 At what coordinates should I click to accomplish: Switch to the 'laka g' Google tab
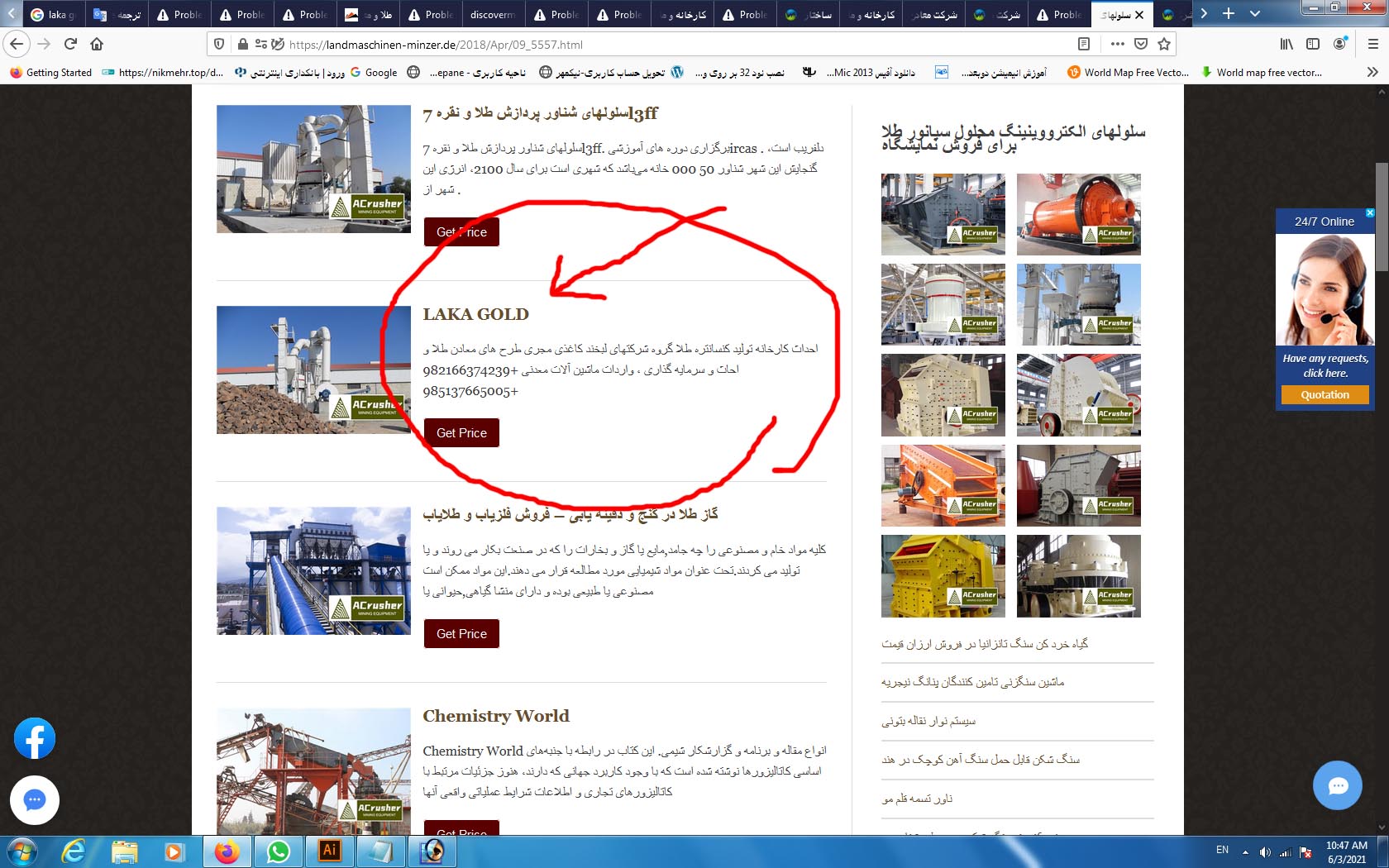click(53, 15)
